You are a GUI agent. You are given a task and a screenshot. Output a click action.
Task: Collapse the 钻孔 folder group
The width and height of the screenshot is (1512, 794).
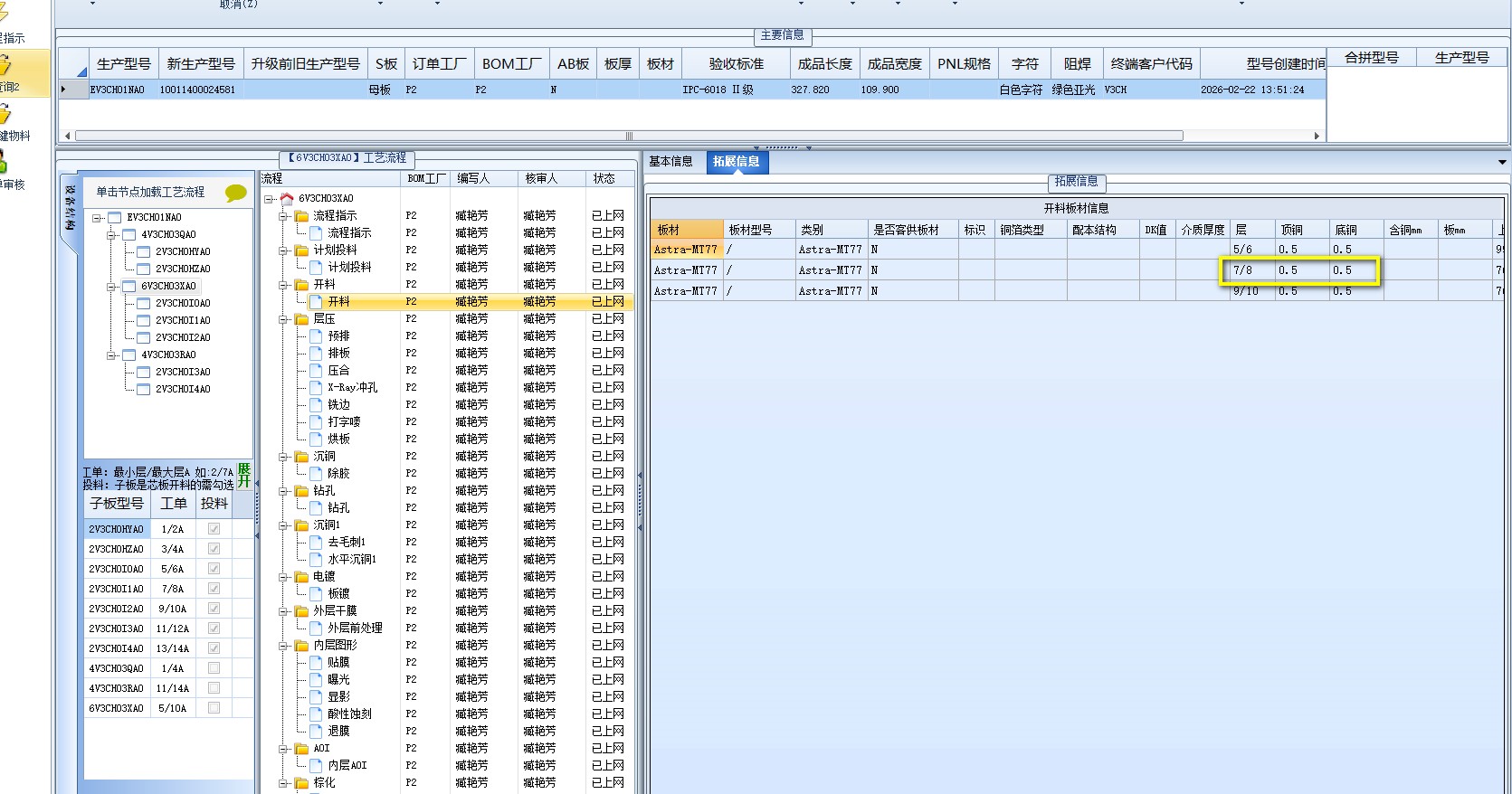point(283,491)
